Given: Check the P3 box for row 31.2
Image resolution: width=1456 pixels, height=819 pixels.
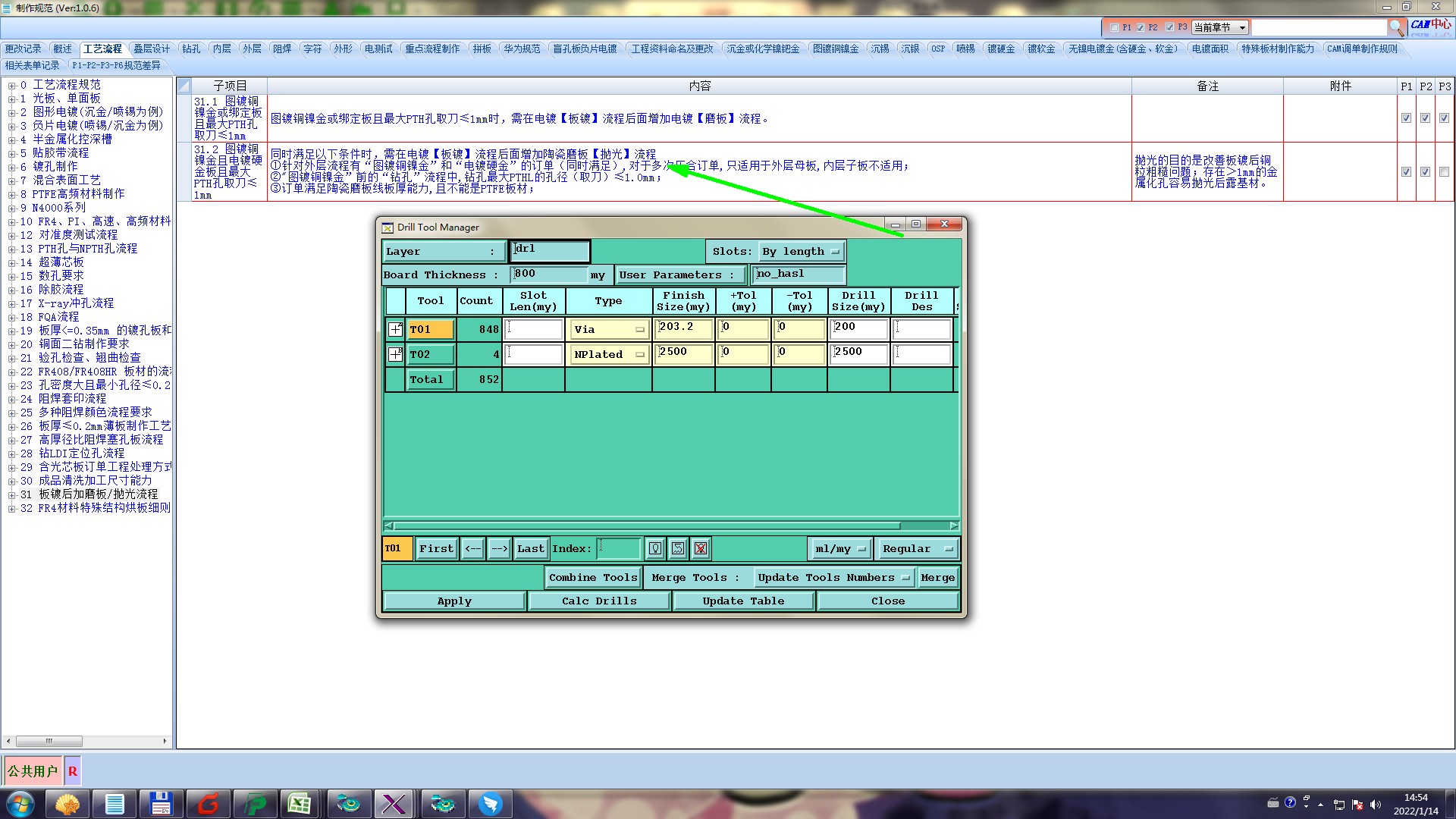Looking at the screenshot, I should click(1444, 172).
